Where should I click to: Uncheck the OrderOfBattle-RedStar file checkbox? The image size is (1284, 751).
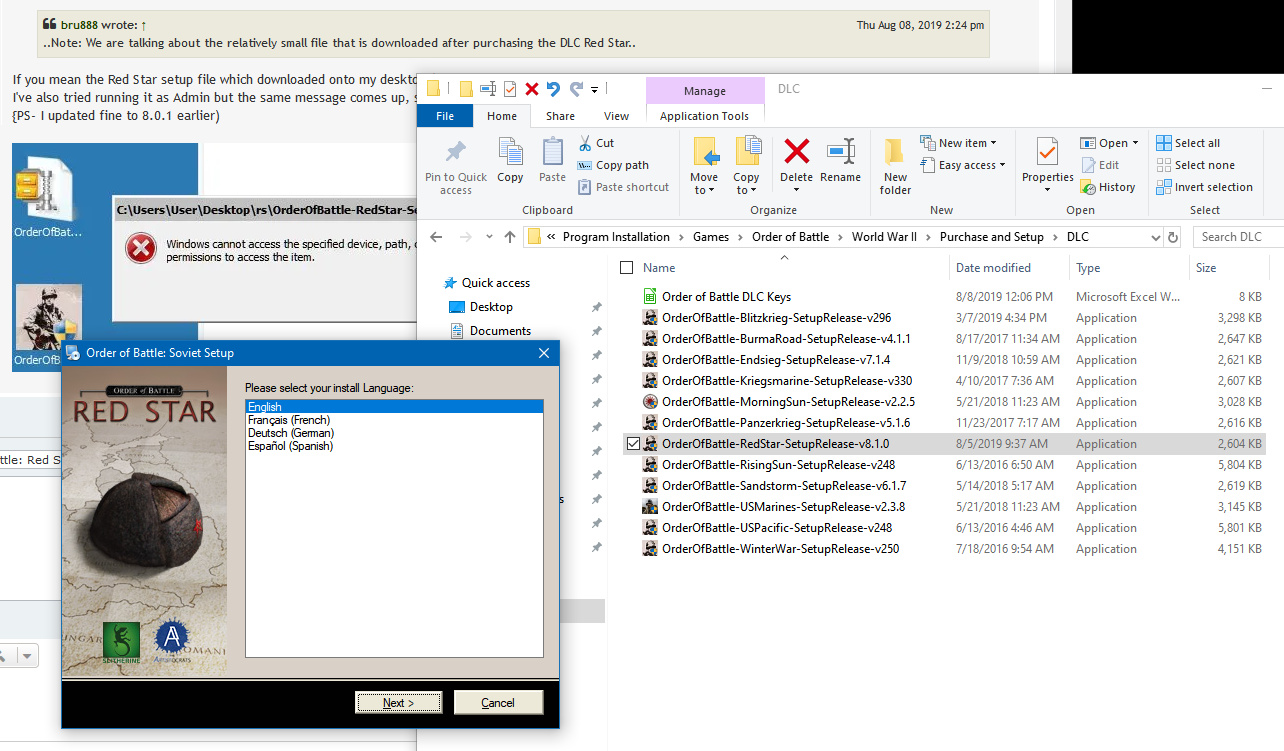[x=631, y=444]
